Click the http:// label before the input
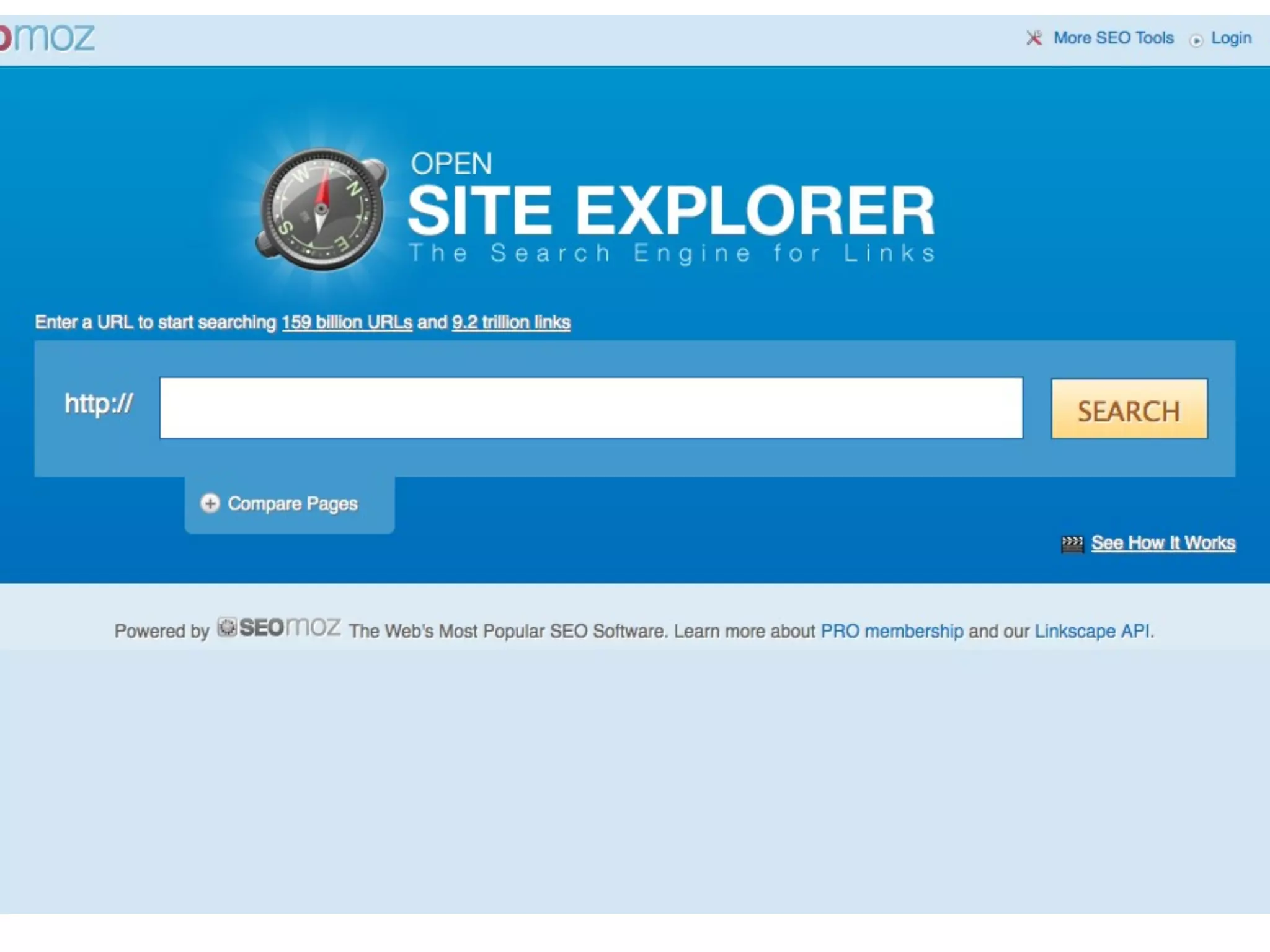1270x952 pixels. click(x=99, y=404)
